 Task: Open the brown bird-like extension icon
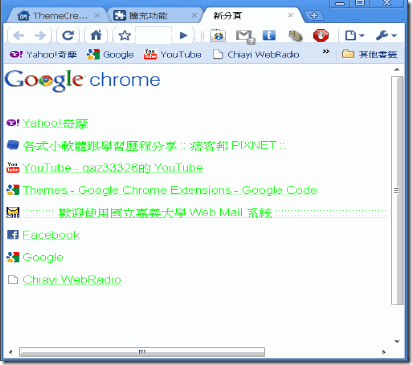[x=295, y=36]
